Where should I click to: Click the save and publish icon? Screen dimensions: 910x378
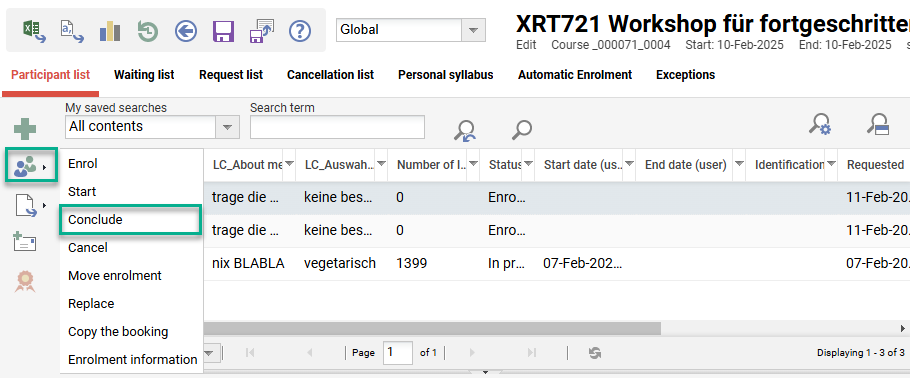pos(262,30)
